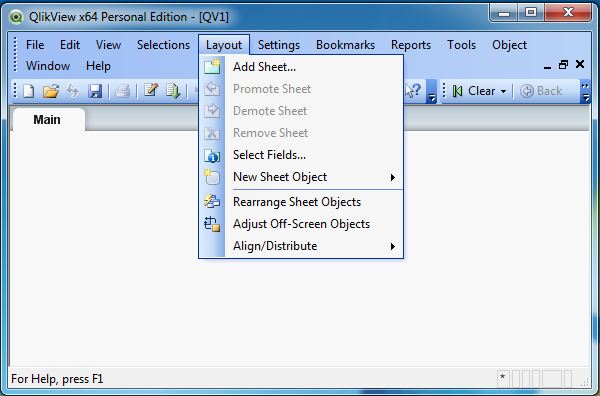
Task: Click the Clear selections icon
Action: coord(457,91)
